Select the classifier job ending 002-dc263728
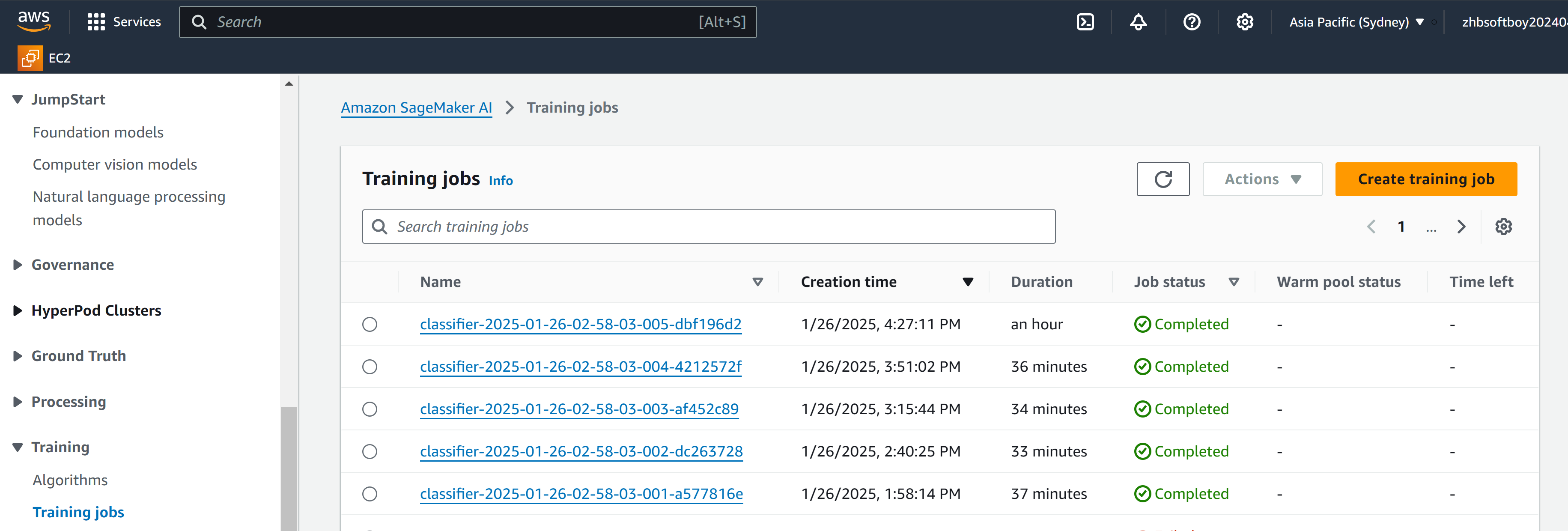This screenshot has width=1568, height=531. tap(370, 451)
